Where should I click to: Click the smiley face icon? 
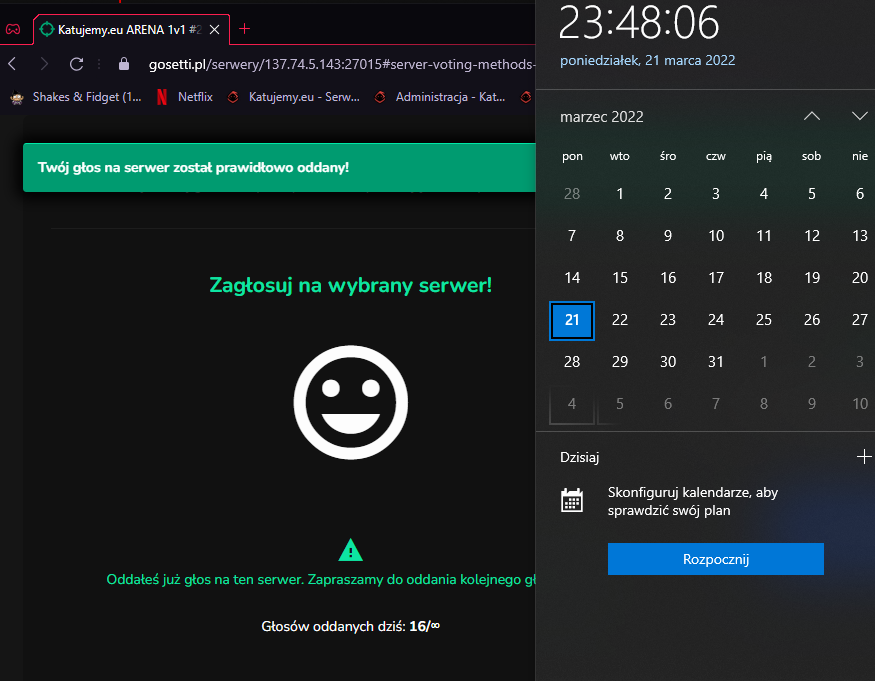tap(351, 402)
